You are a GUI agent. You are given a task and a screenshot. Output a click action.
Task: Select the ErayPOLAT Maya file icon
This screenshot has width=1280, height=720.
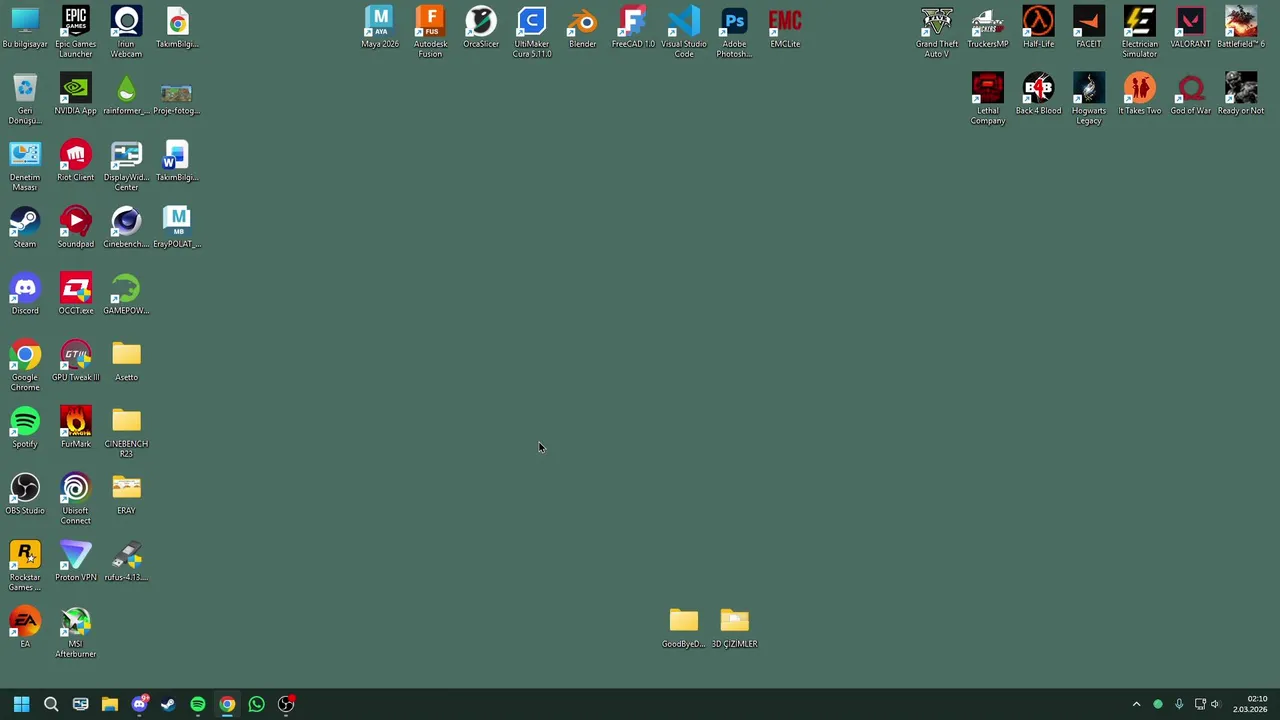coord(177,227)
